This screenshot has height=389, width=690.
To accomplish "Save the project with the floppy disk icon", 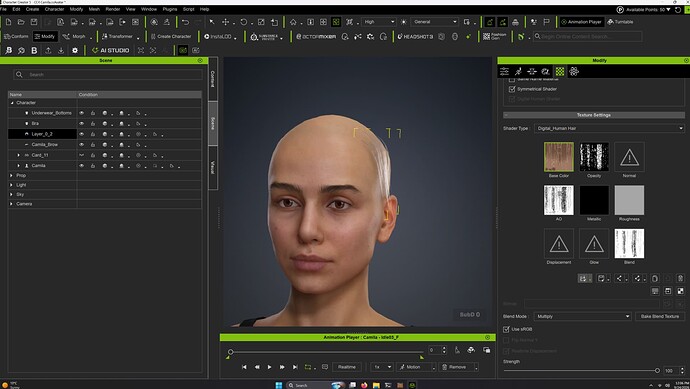I will click(34, 22).
